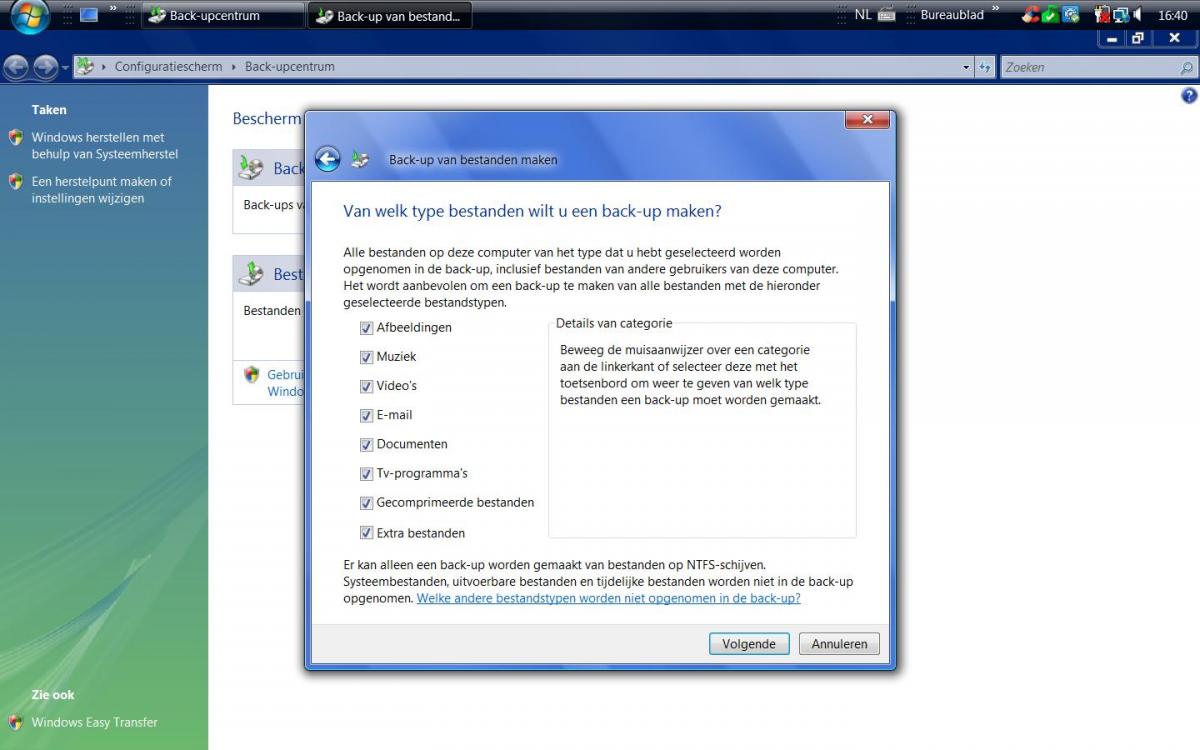Click the Volgende button

tap(749, 644)
